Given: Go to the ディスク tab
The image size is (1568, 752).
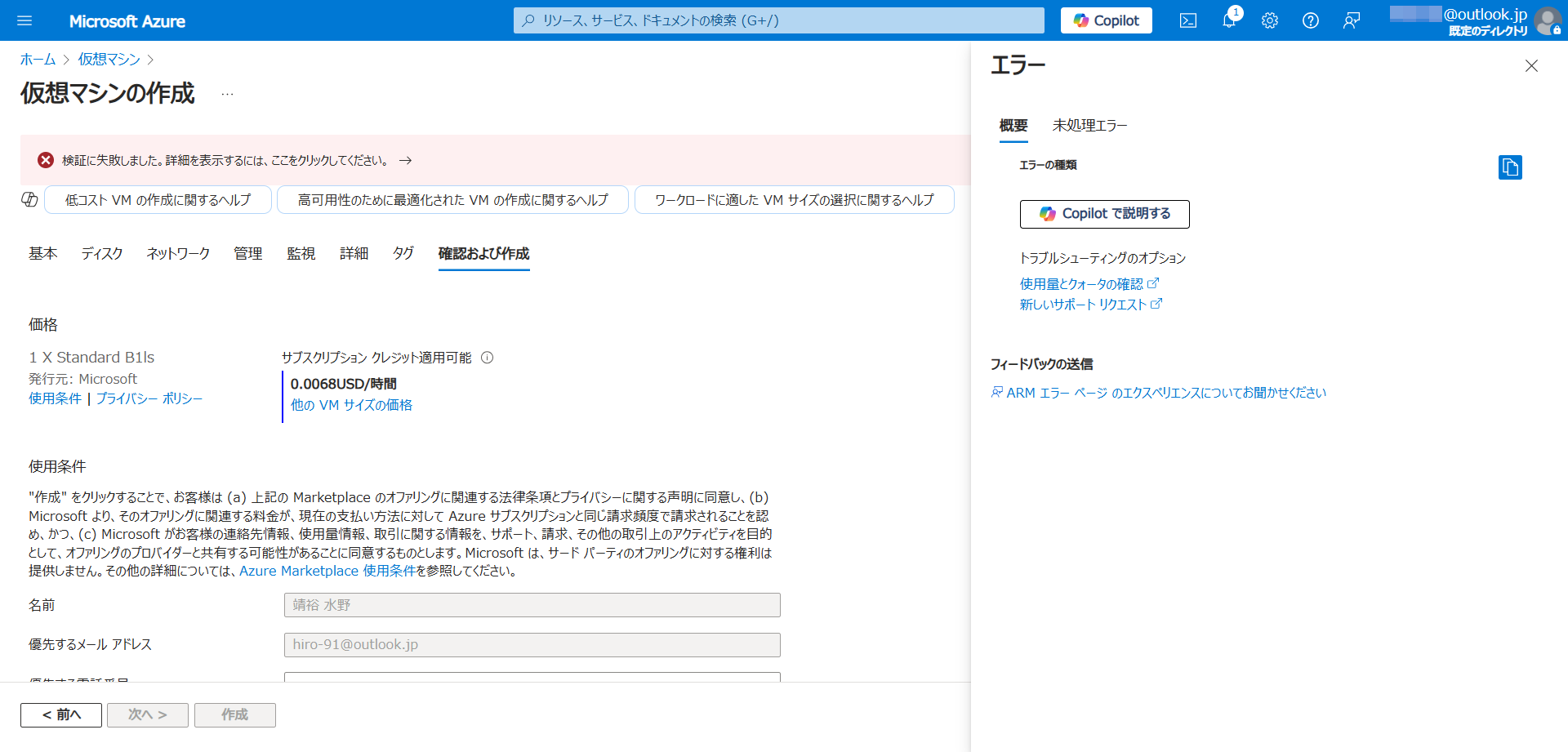Looking at the screenshot, I should coord(102,254).
